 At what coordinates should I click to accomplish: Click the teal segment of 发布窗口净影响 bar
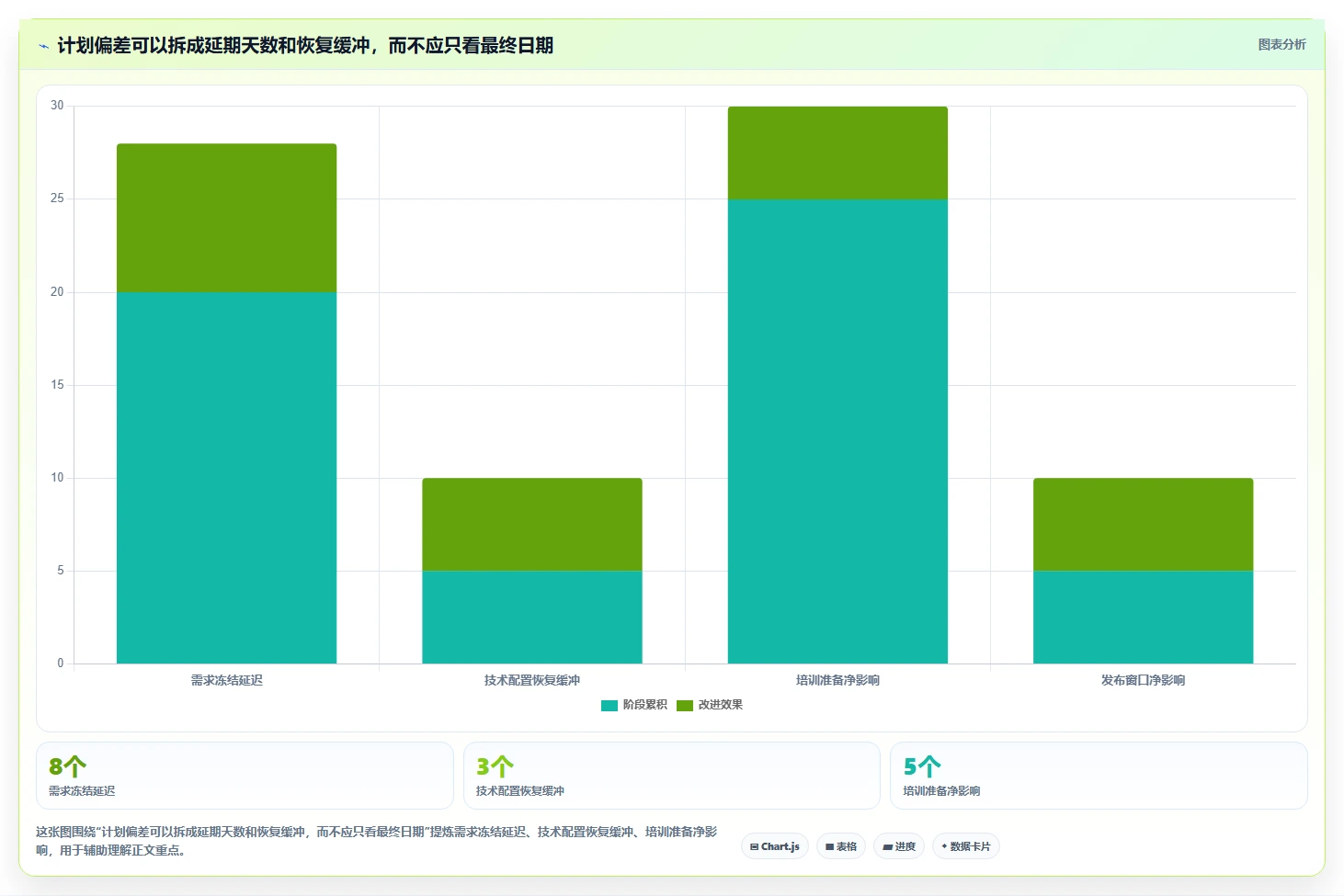1144,617
